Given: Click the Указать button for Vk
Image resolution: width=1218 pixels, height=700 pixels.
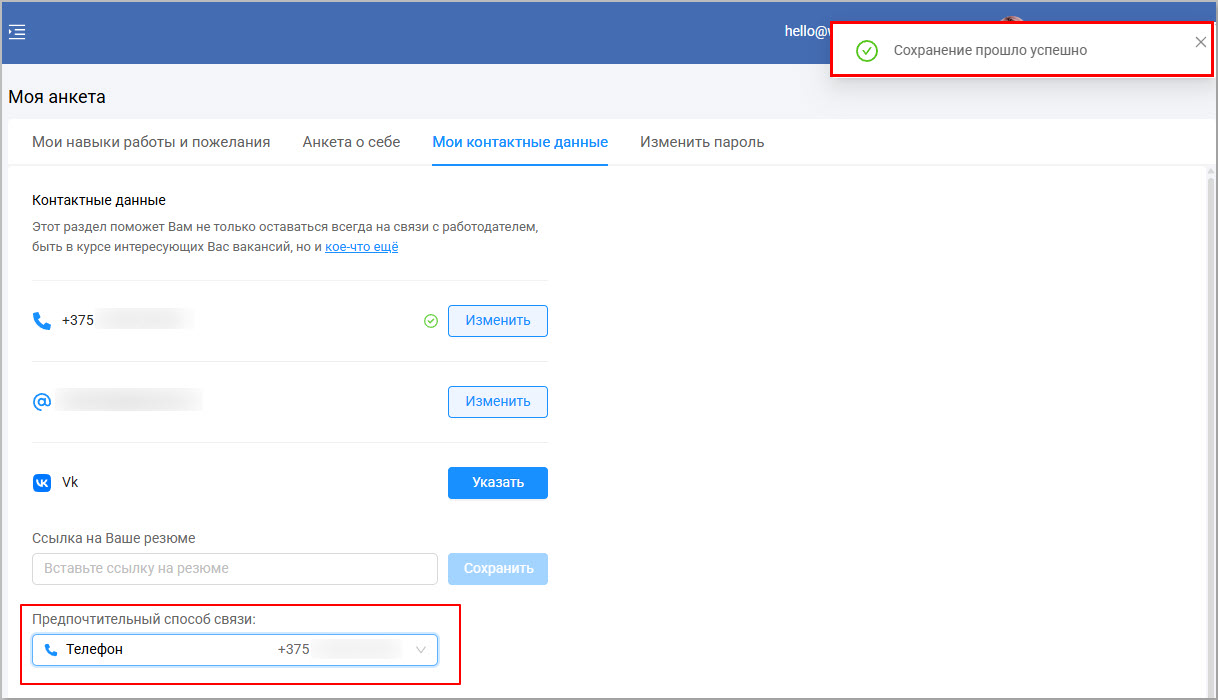Looking at the screenshot, I should click(497, 483).
